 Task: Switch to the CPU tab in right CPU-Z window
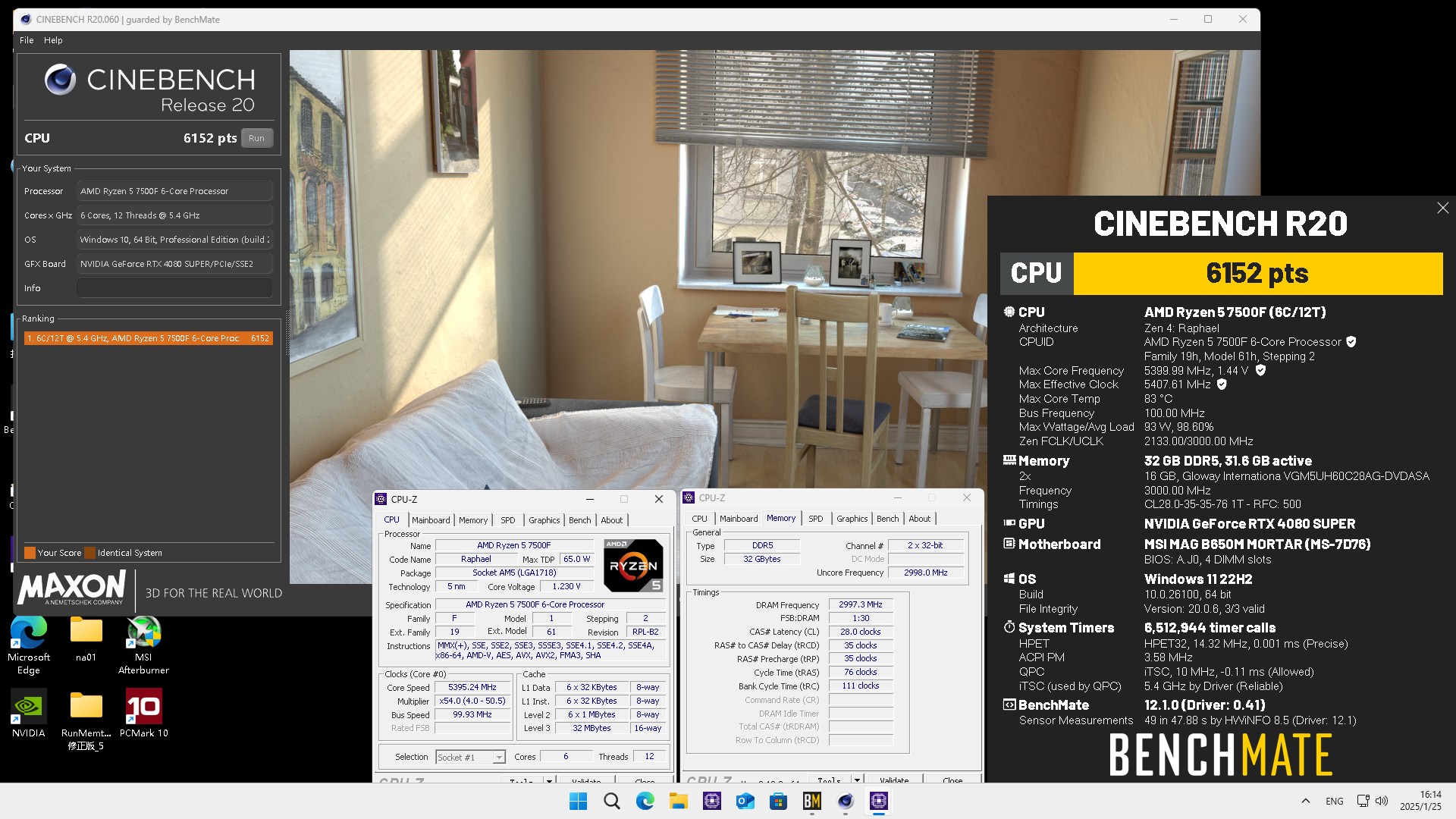click(700, 519)
